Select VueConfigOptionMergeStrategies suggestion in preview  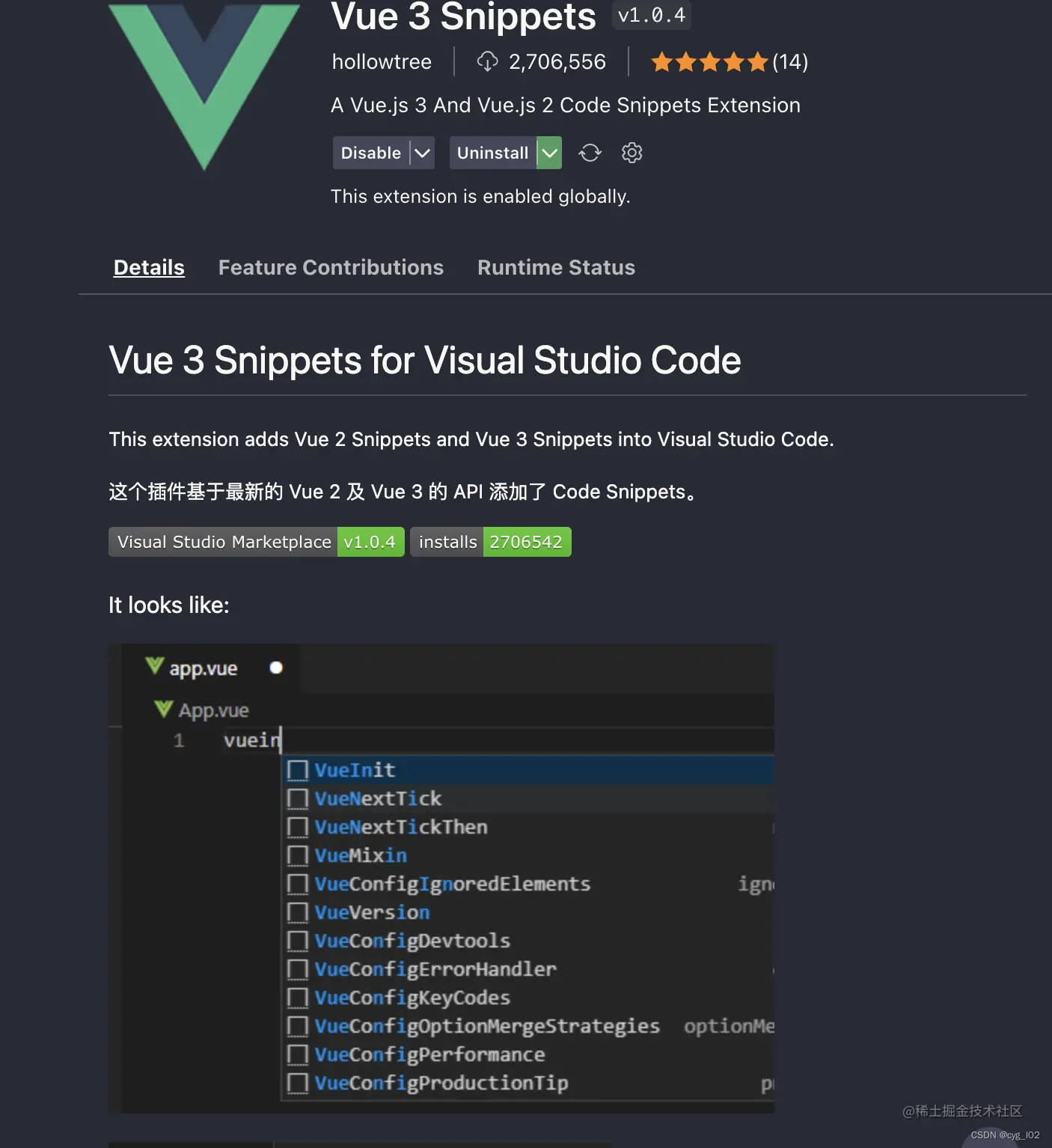point(528,1026)
